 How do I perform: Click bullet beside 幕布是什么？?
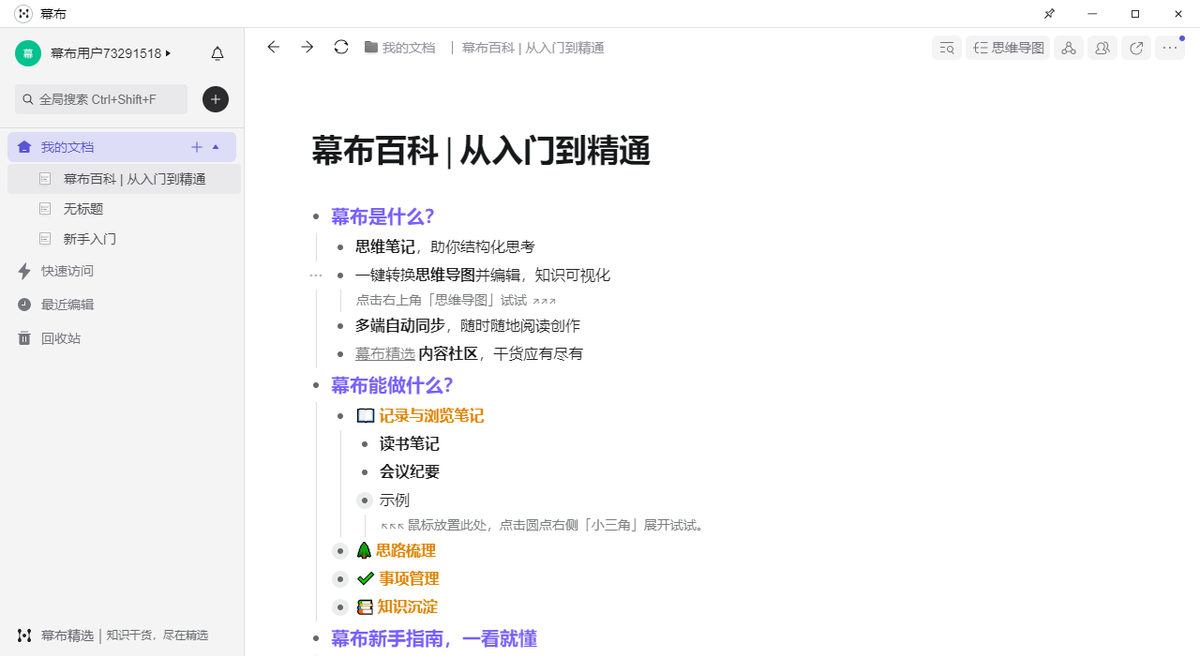[x=316, y=217]
